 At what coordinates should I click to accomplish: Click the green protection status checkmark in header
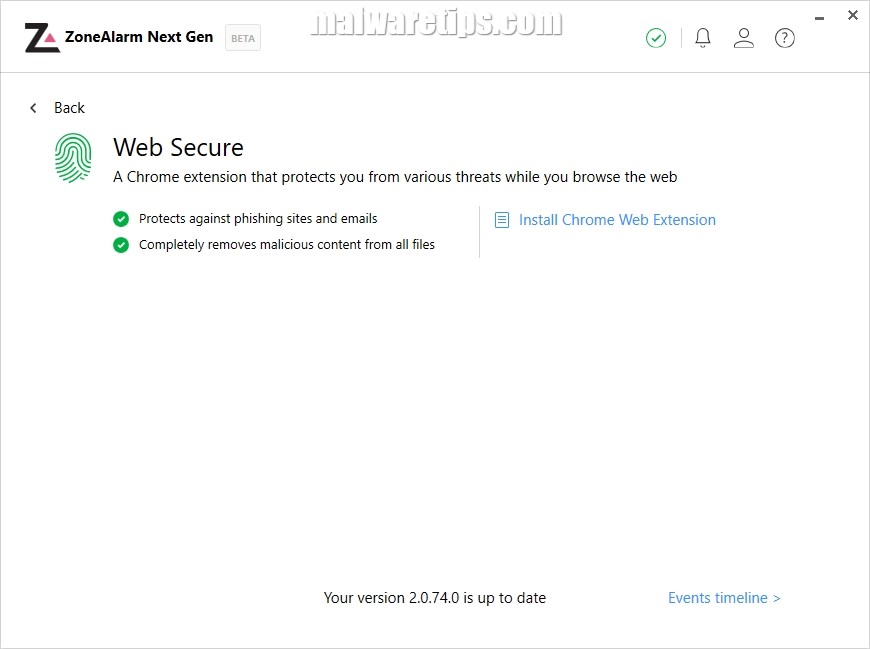[656, 38]
